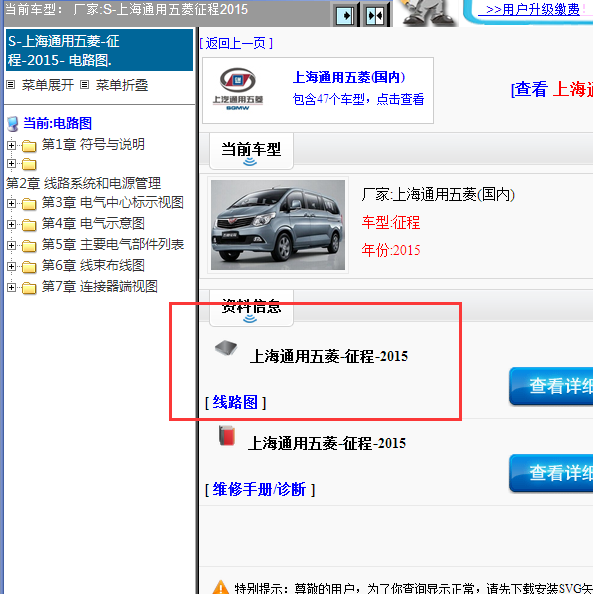Click the 年份:2015 text

coord(391,250)
